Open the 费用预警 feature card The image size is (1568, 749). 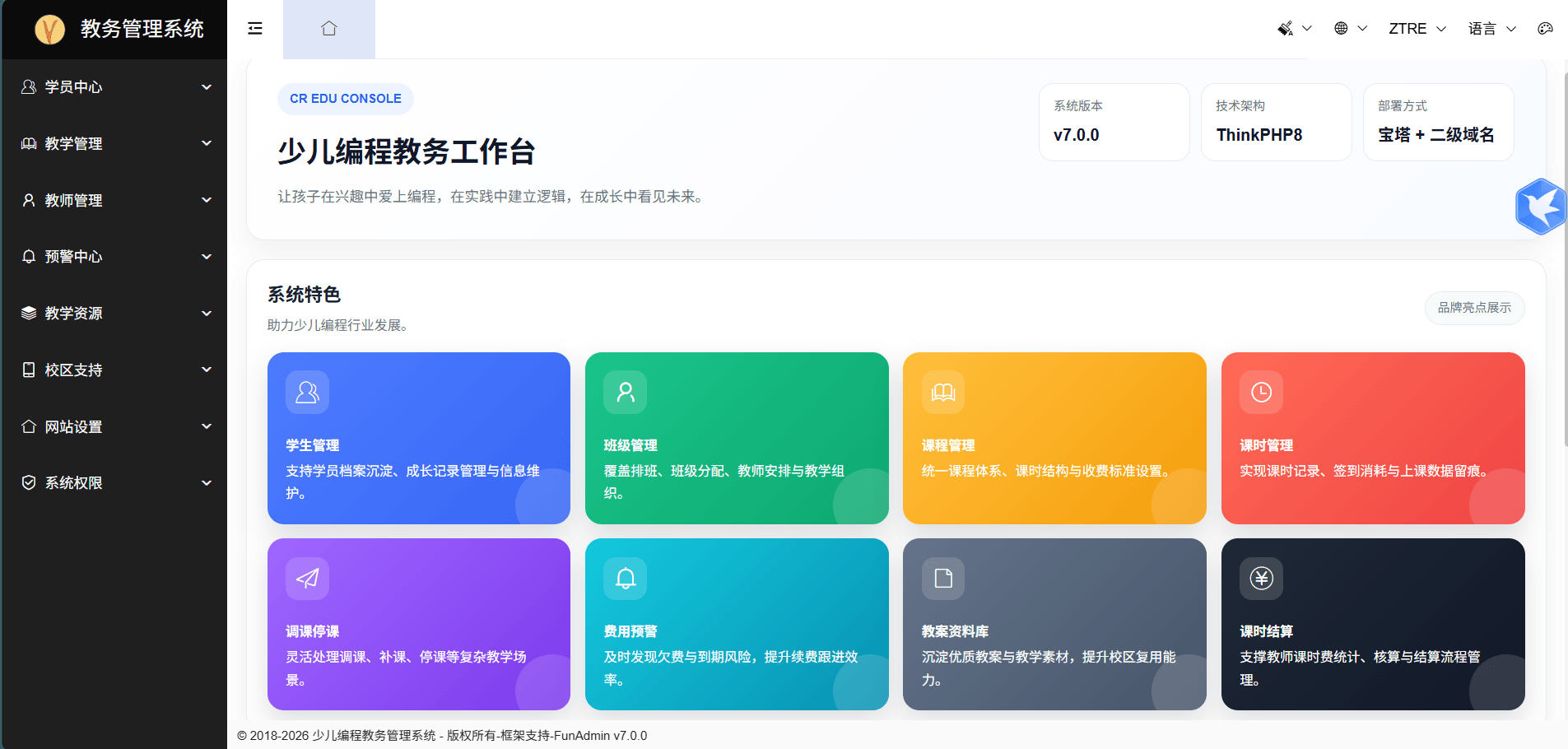pos(737,624)
